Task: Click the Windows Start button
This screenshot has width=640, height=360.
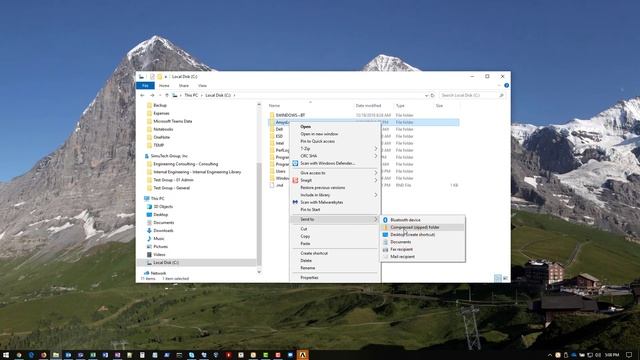Action: click(x=6, y=355)
